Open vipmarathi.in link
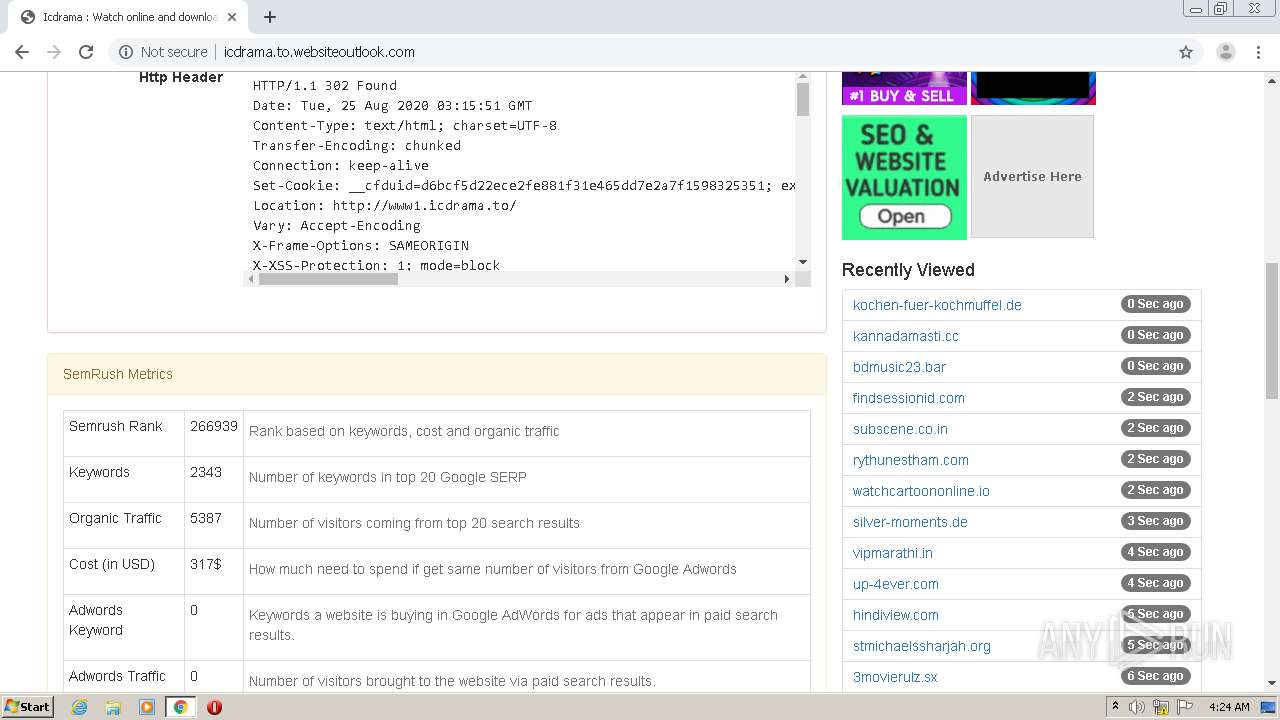Viewport: 1280px width, 720px height. pos(892,553)
